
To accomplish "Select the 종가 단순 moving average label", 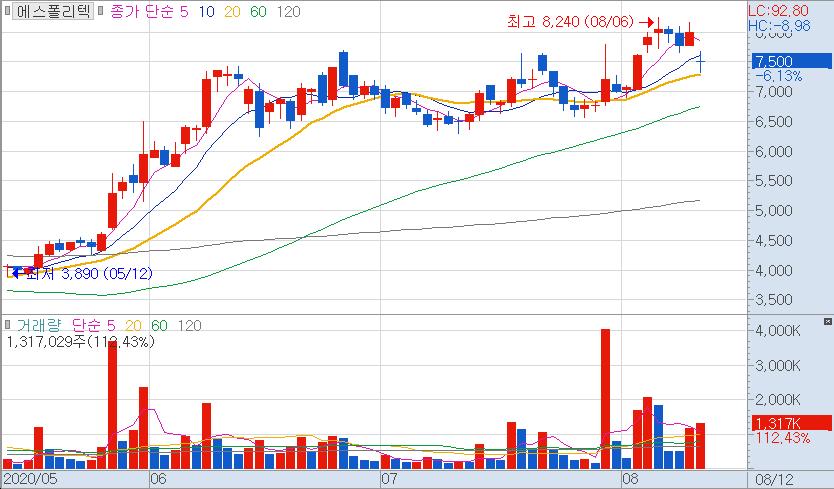I will (144, 11).
